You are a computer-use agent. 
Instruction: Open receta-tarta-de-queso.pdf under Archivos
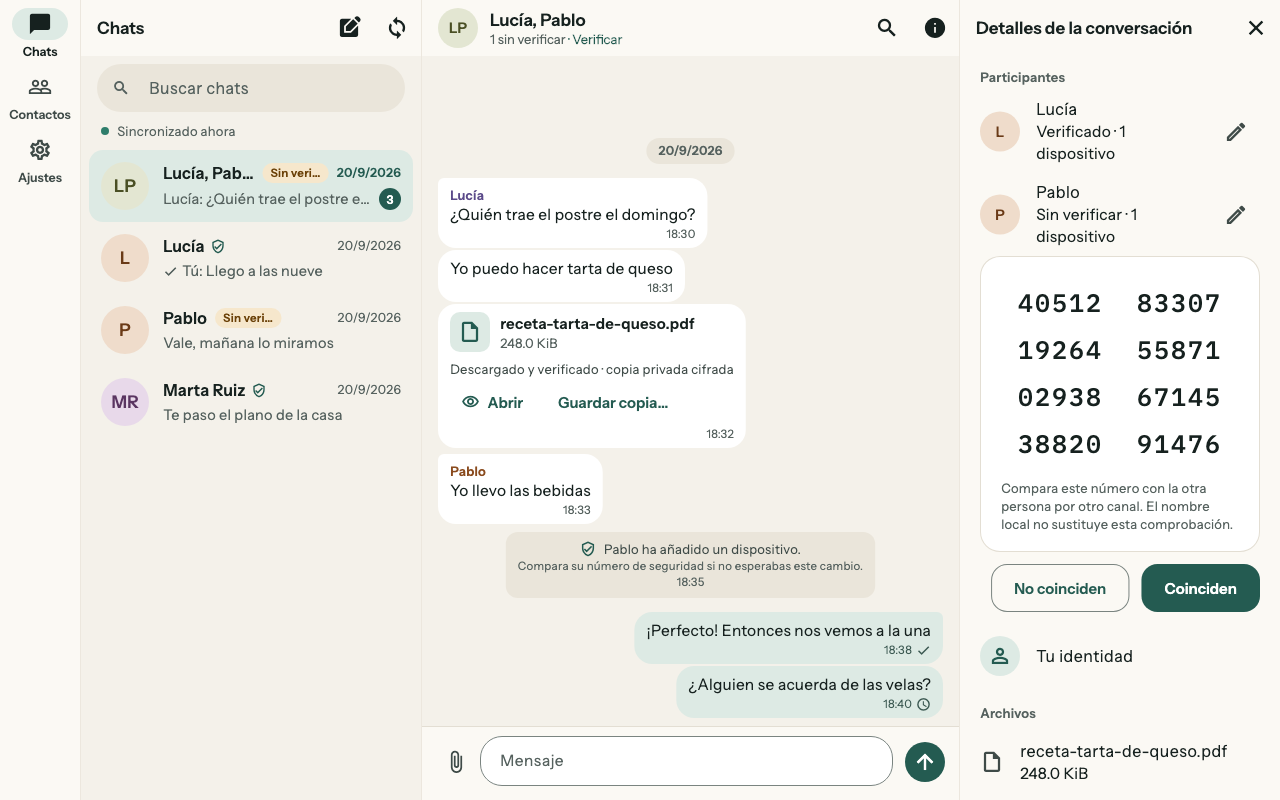click(1120, 762)
